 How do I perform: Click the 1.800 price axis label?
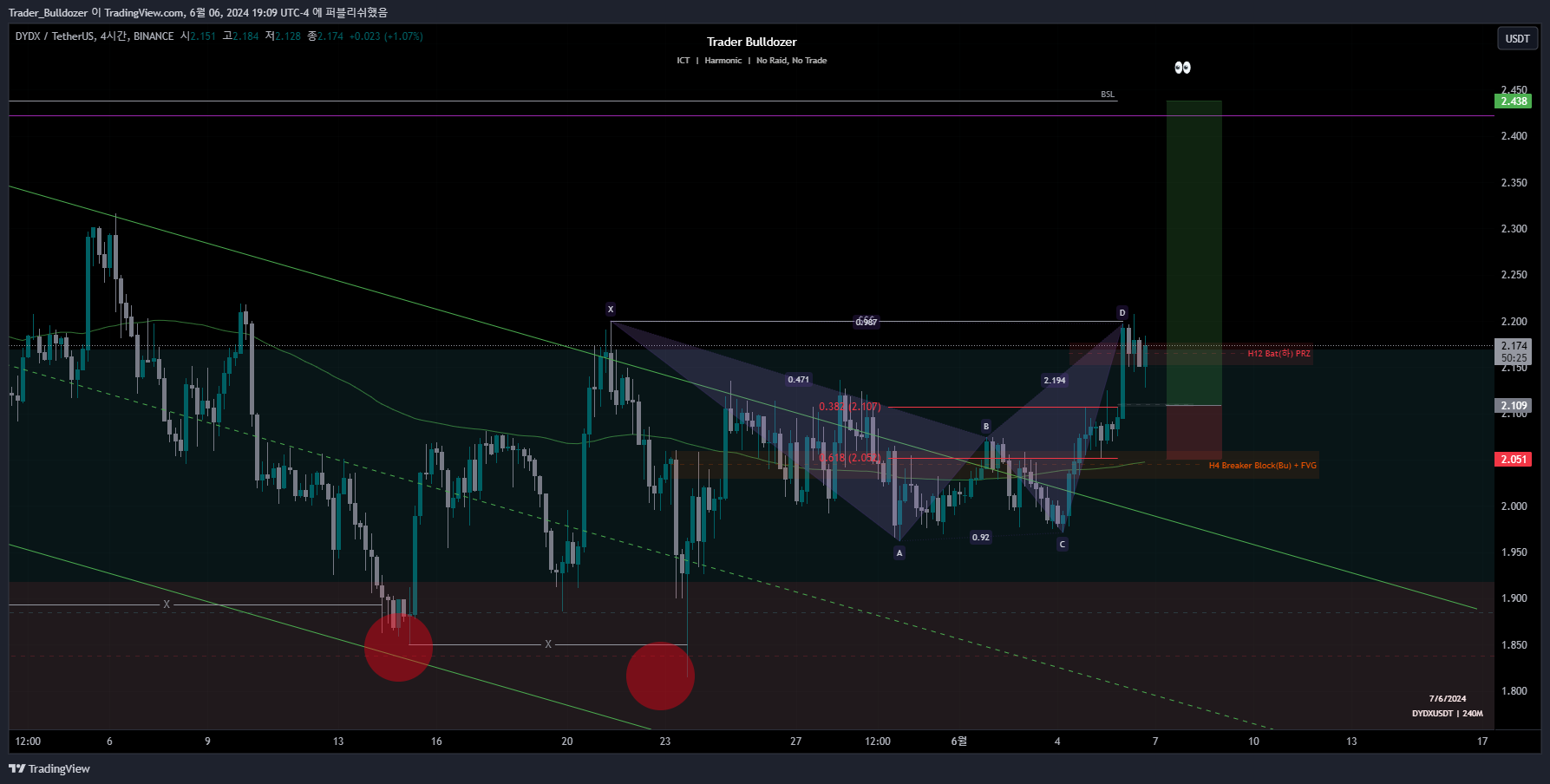point(1514,691)
